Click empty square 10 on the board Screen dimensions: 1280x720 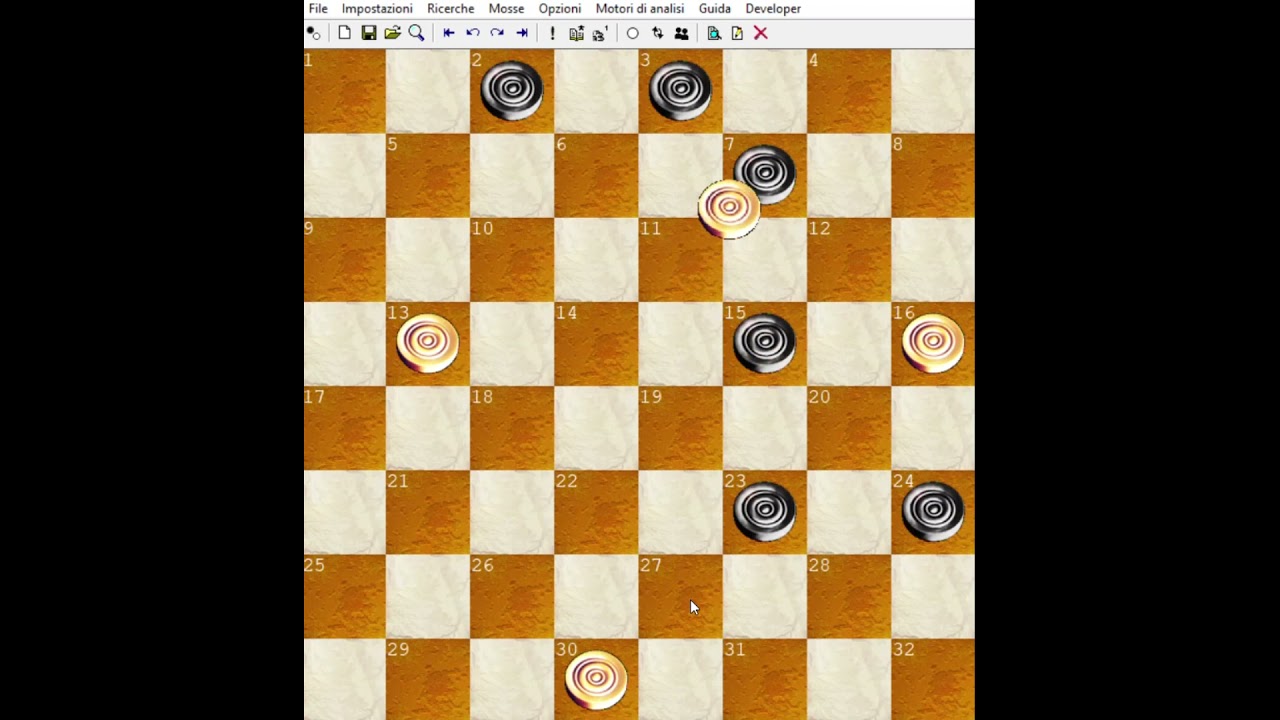(512, 259)
